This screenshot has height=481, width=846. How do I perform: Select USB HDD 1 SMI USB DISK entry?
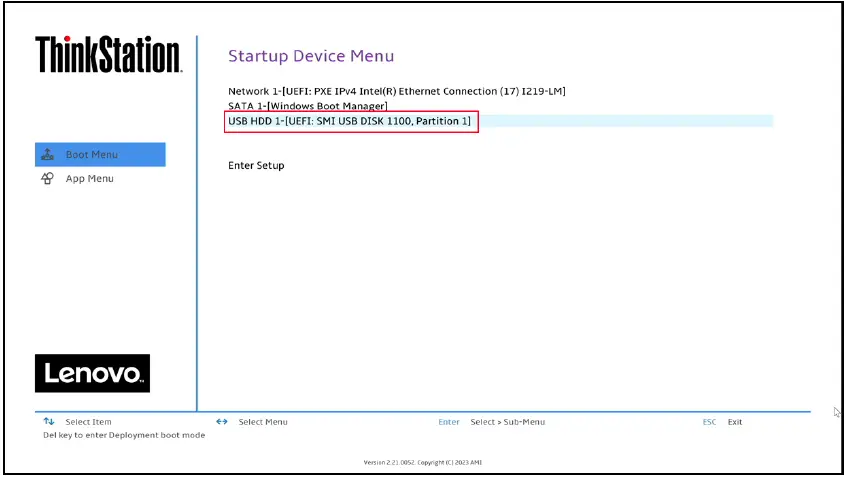(x=349, y=121)
